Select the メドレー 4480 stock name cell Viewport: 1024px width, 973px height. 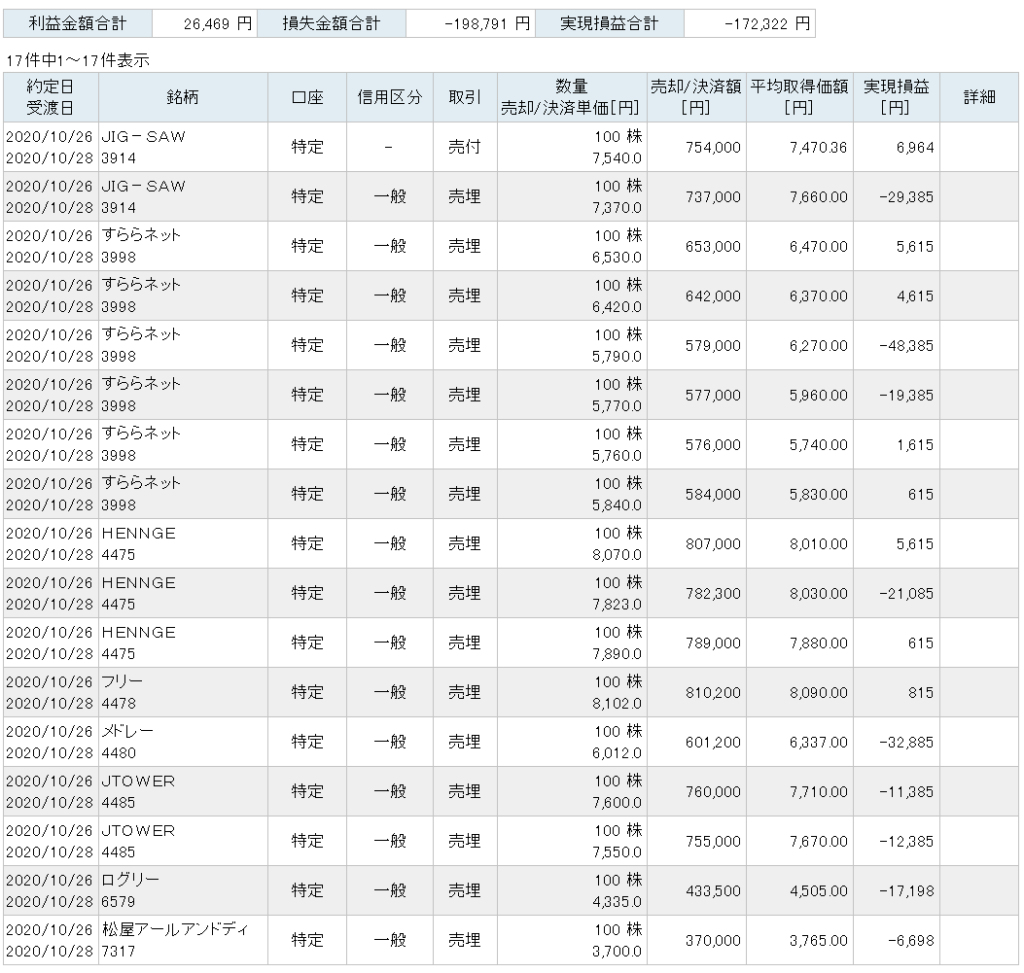(x=183, y=742)
